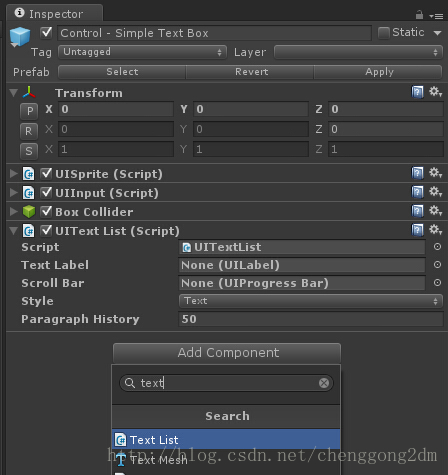448x475 pixels.
Task: Open the Style dropdown set to Text
Action: [x=311, y=301]
